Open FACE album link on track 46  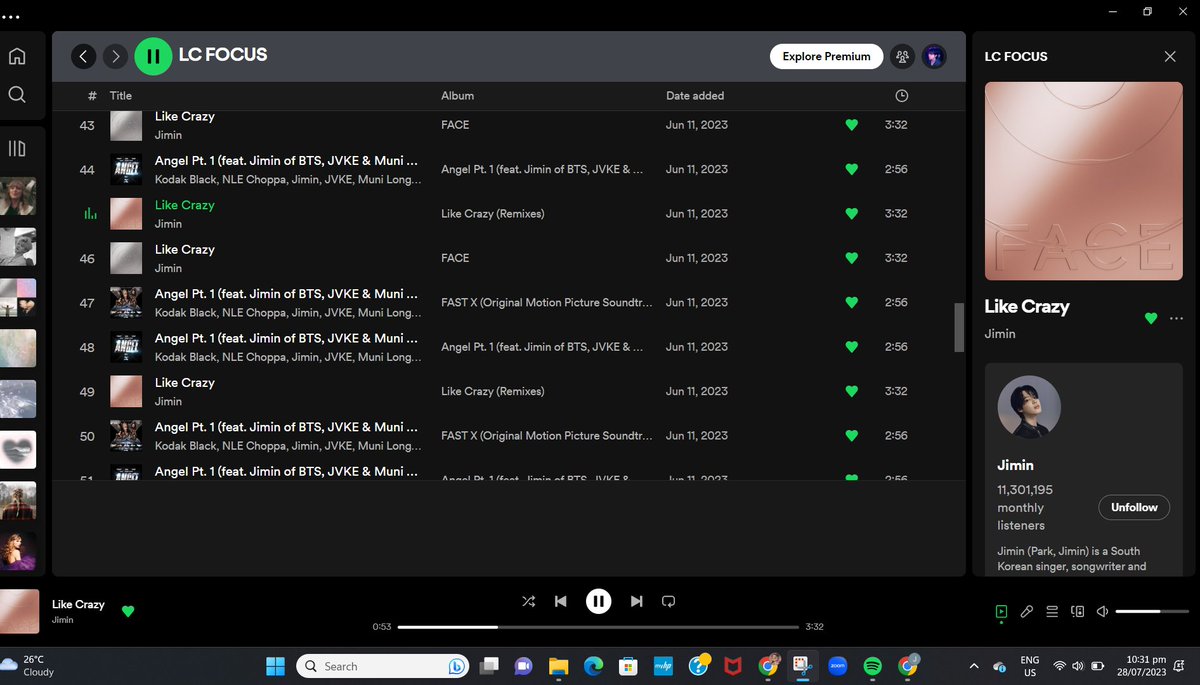[x=455, y=258]
